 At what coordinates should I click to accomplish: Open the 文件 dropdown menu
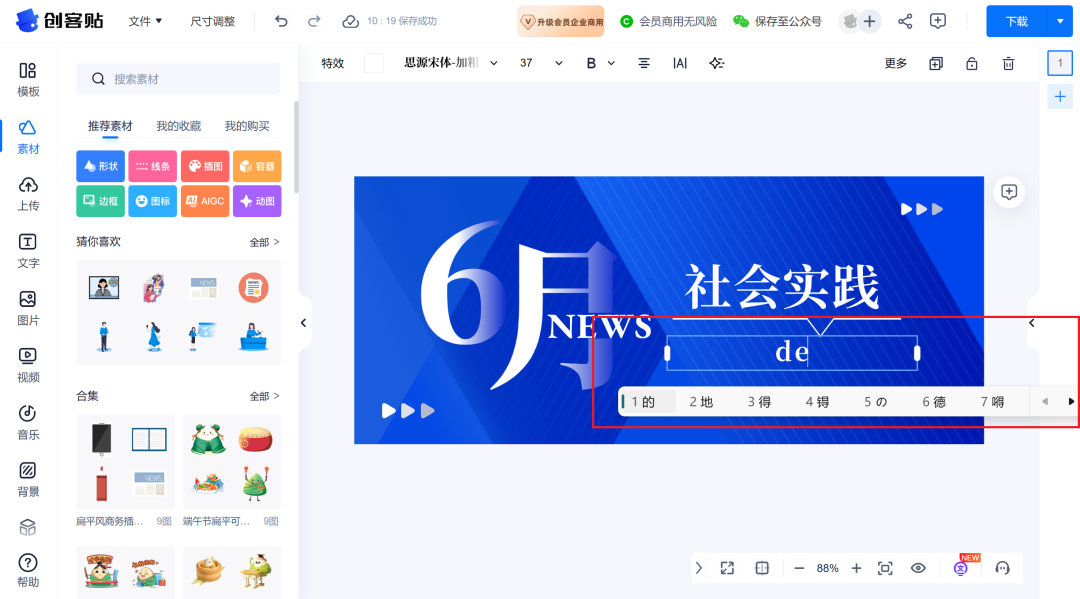click(145, 21)
